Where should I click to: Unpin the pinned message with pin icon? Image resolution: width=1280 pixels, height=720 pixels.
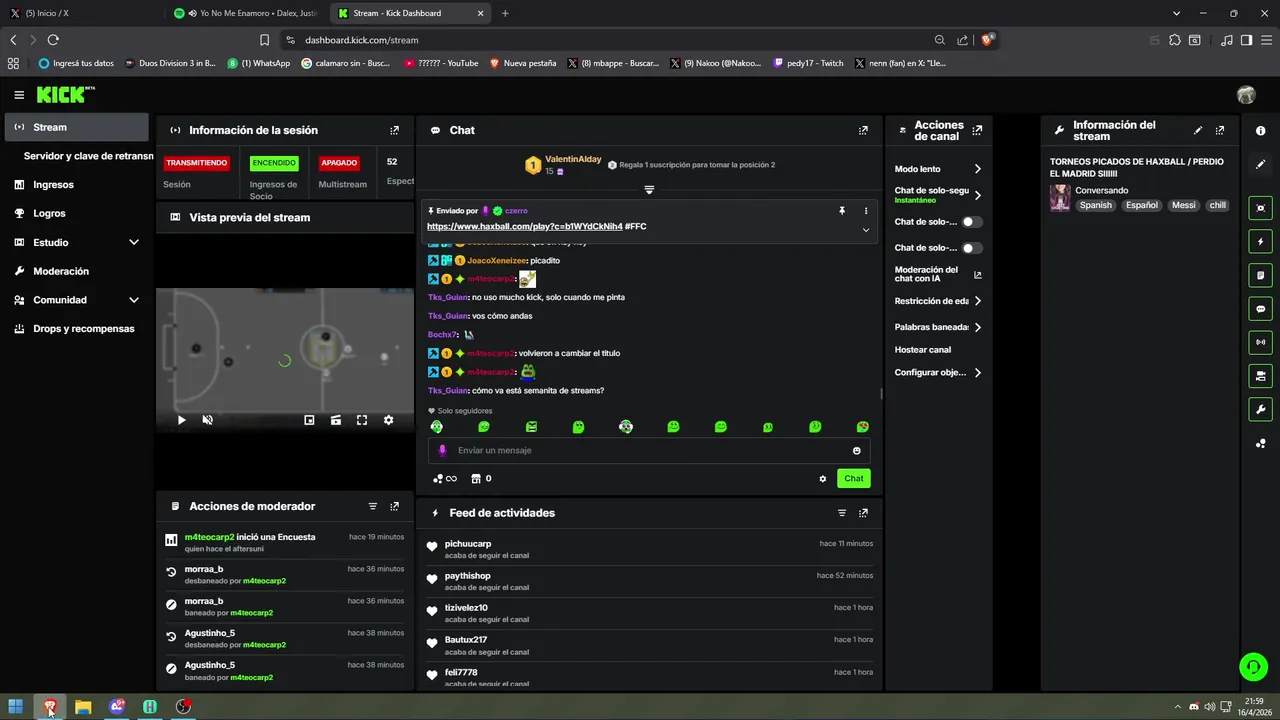[x=842, y=211]
